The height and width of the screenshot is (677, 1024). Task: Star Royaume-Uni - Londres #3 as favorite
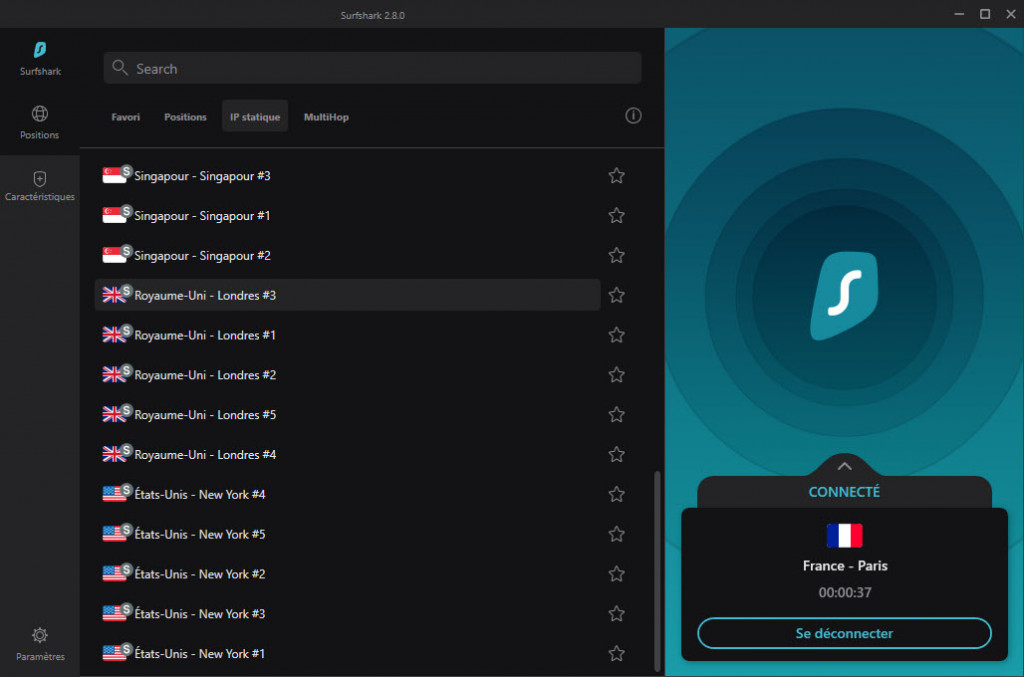(x=616, y=295)
